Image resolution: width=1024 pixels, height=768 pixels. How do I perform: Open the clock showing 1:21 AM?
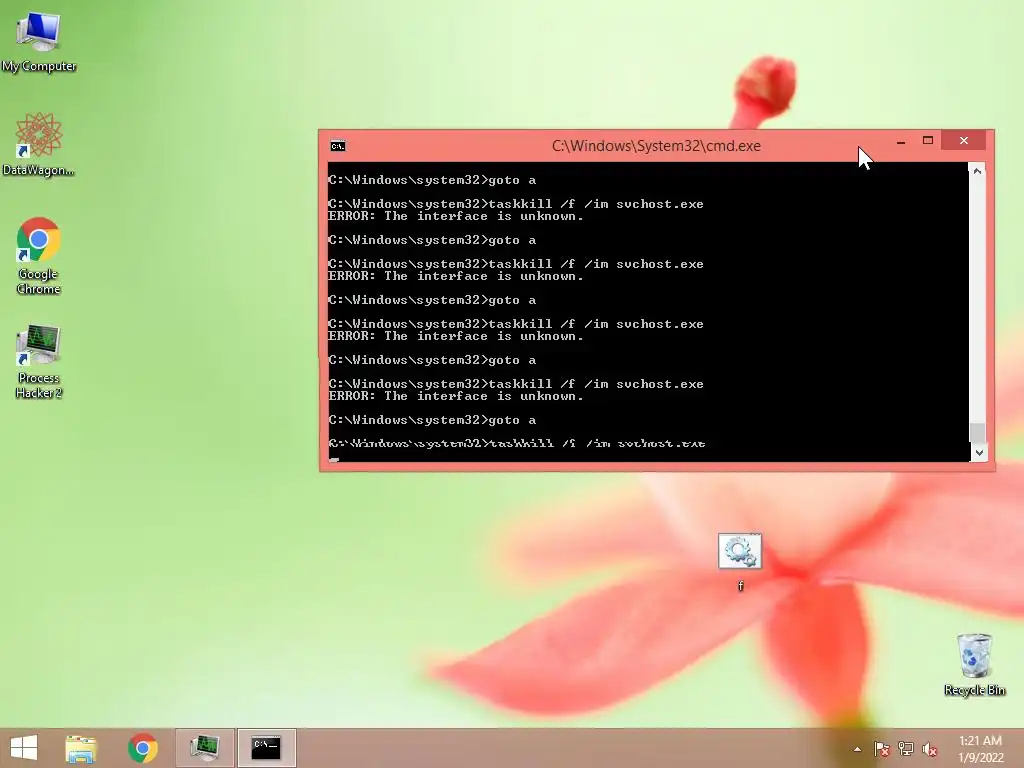point(980,749)
